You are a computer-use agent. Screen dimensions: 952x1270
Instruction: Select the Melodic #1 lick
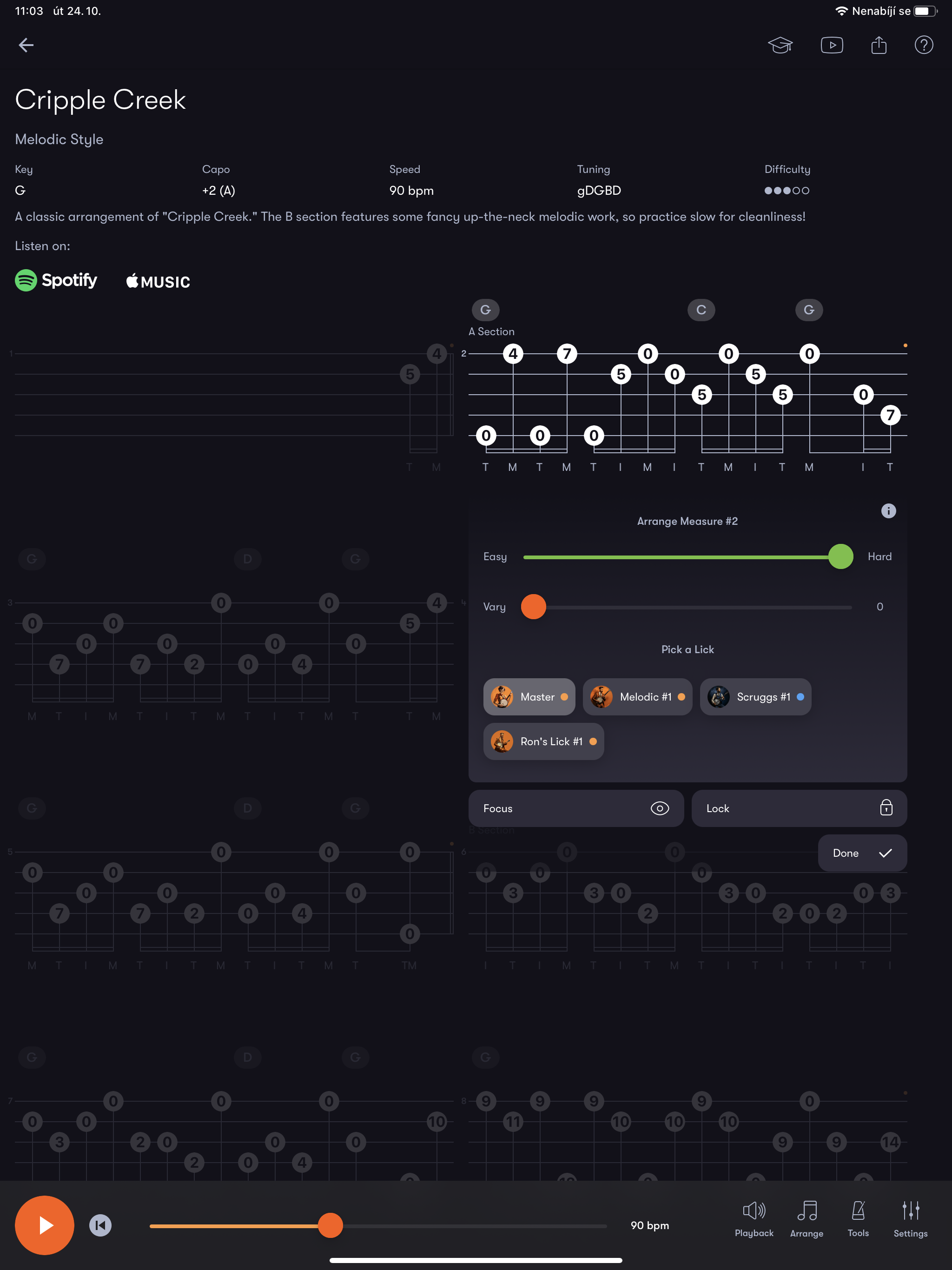pyautogui.click(x=637, y=697)
